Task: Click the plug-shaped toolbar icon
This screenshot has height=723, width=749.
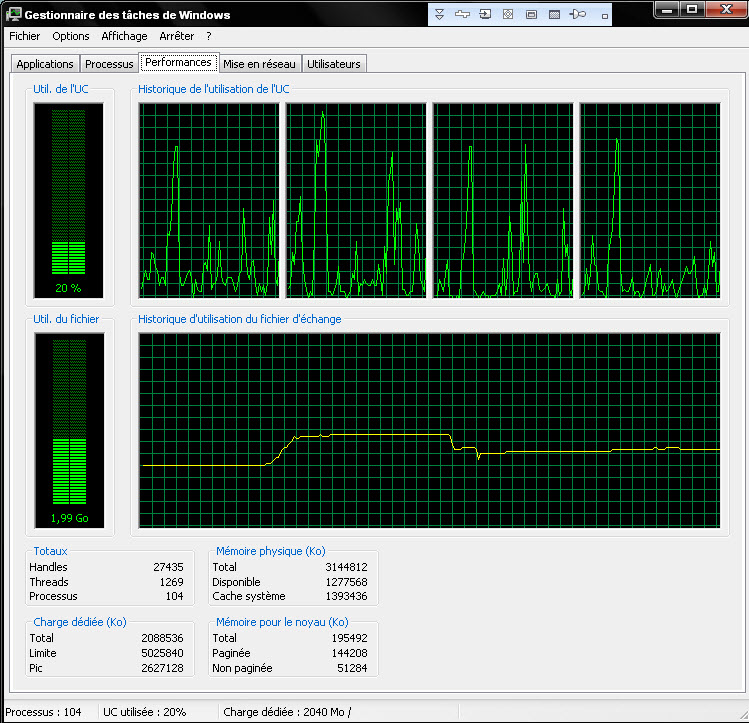Action: [x=578, y=14]
